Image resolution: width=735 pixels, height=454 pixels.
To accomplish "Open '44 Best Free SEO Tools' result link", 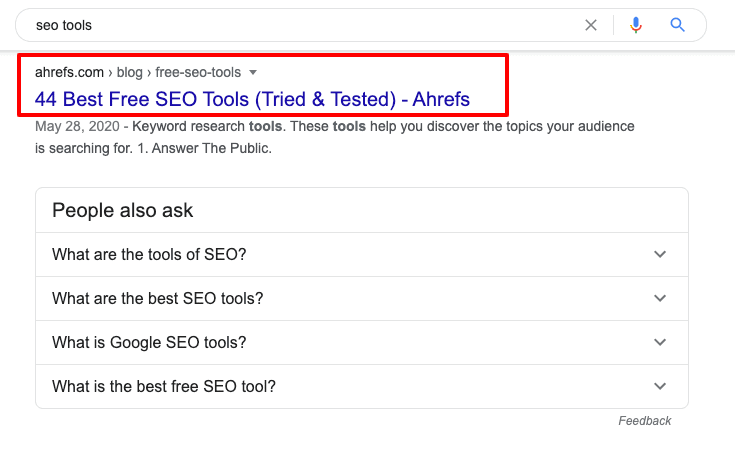I will click(x=252, y=99).
